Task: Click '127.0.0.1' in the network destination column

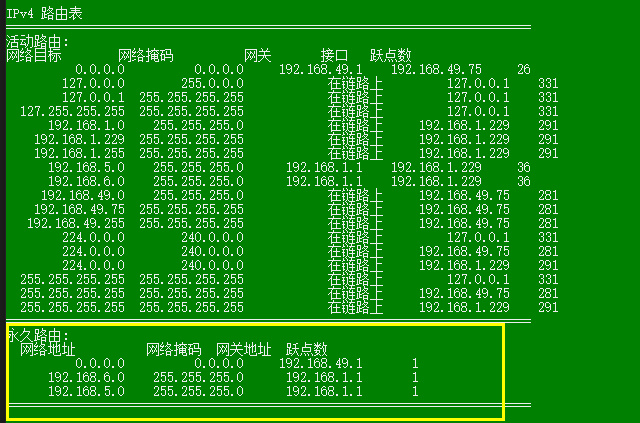Action: [93, 97]
